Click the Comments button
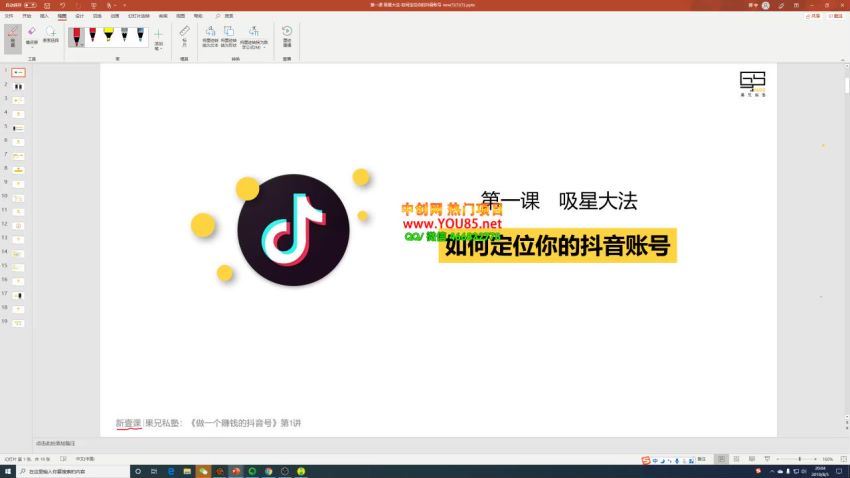Image resolution: width=850 pixels, height=478 pixels. 835,16
